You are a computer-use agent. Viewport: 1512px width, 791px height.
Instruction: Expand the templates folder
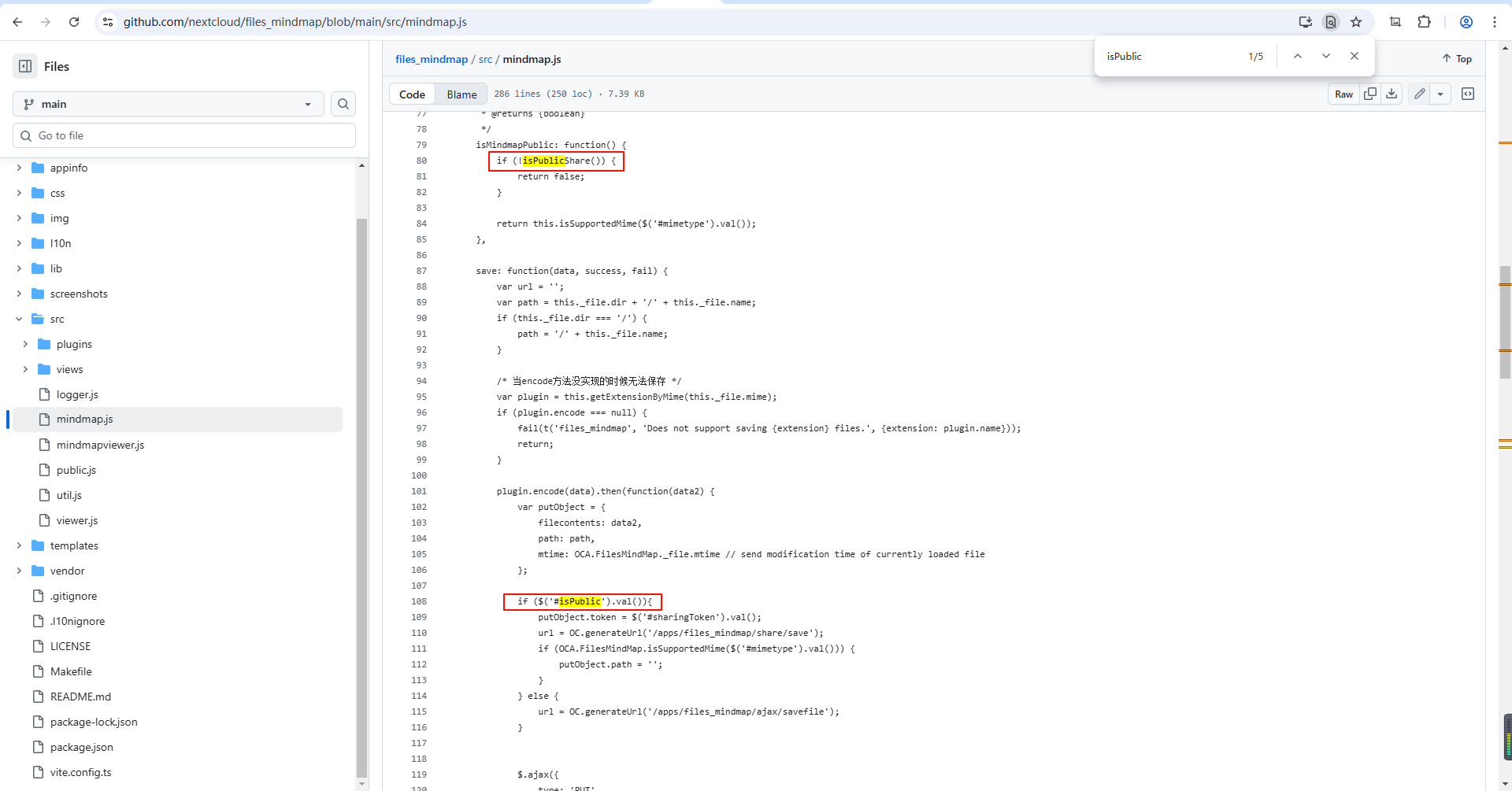click(x=19, y=545)
